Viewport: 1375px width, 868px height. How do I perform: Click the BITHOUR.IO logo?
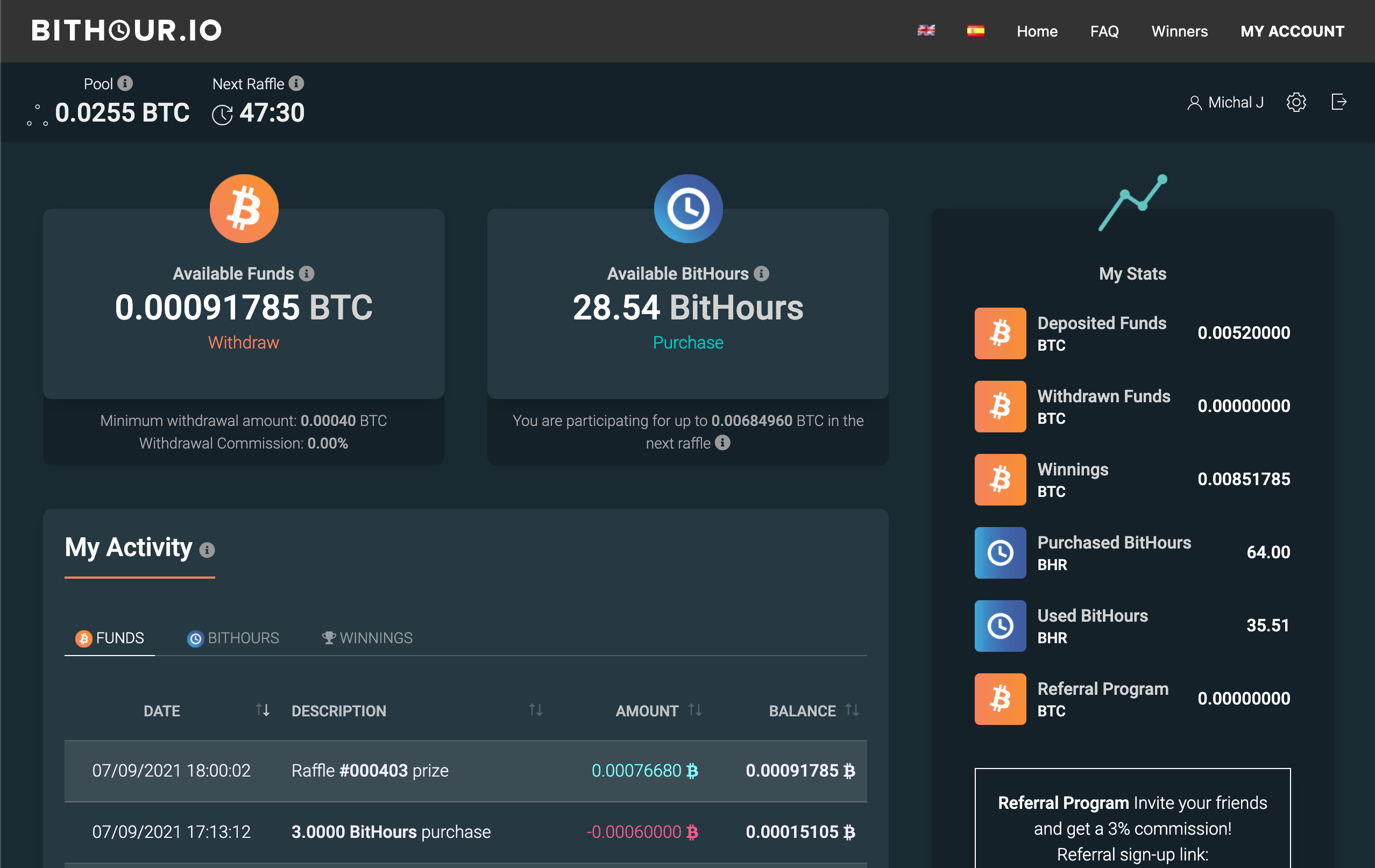(x=126, y=31)
